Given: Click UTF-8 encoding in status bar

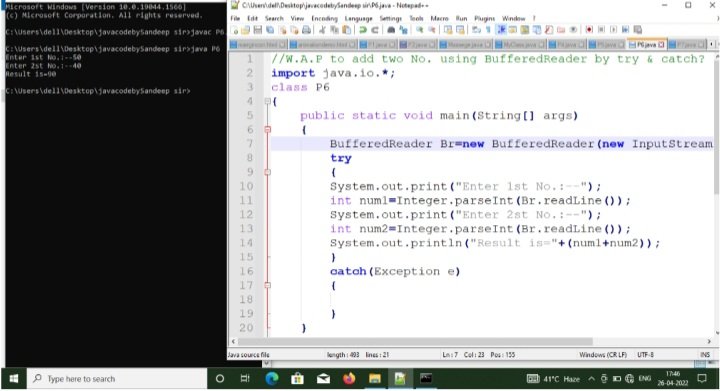Looking at the screenshot, I should tap(645, 355).
